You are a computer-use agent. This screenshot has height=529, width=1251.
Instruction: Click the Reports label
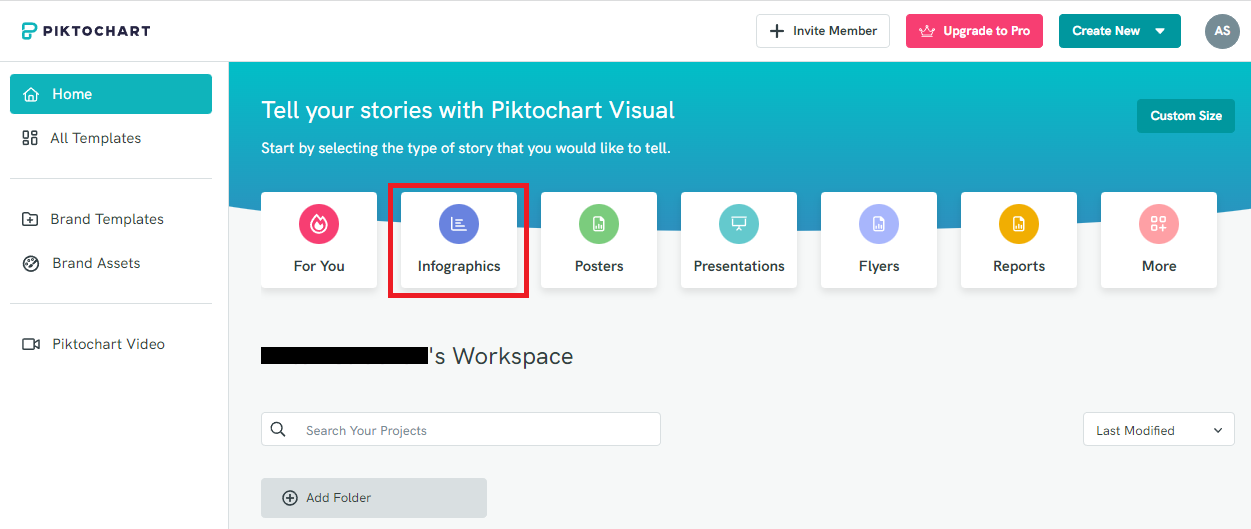point(1019,266)
